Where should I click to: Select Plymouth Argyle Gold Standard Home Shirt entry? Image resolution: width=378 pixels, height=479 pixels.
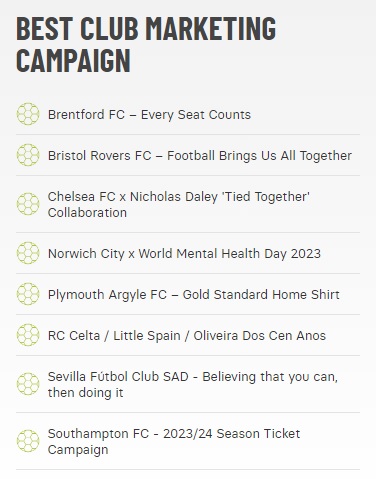coord(194,295)
